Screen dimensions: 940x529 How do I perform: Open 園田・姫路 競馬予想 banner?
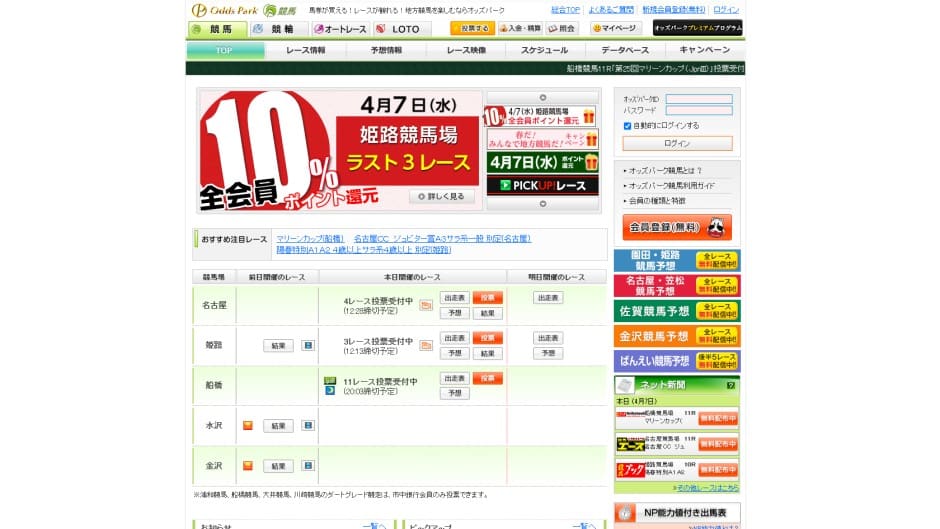(x=677, y=261)
